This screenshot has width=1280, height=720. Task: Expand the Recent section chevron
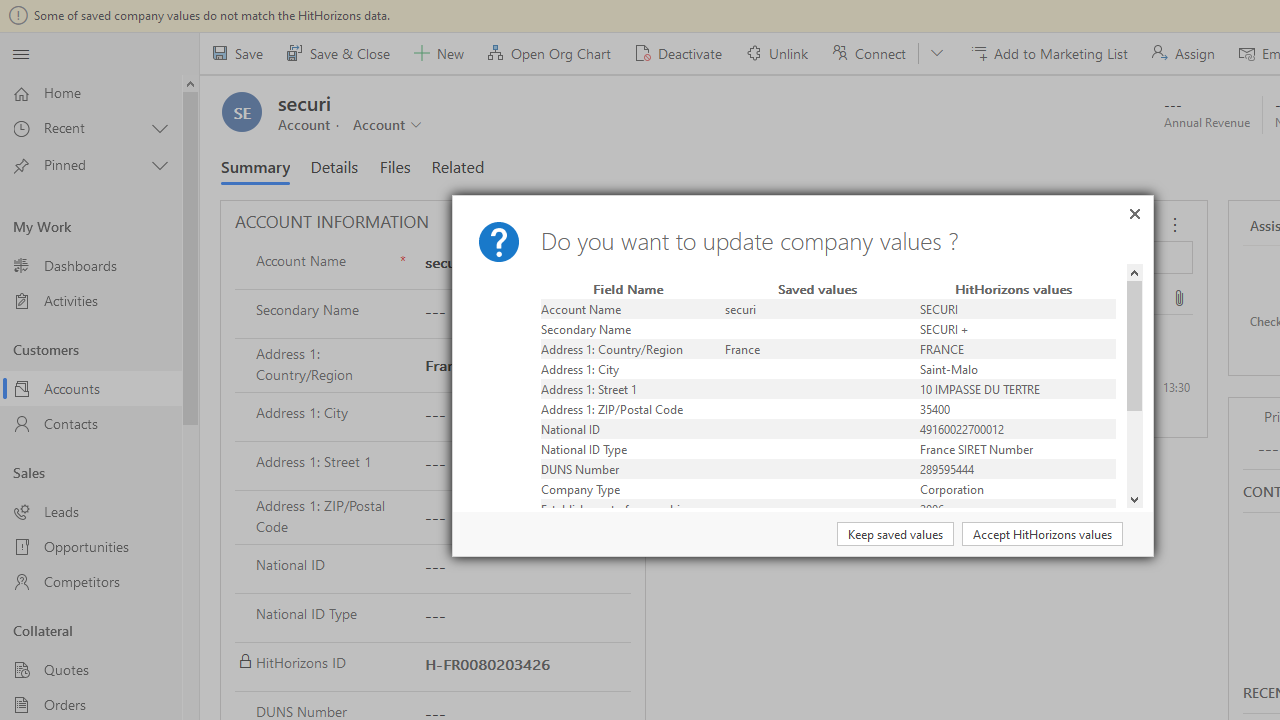(x=160, y=128)
